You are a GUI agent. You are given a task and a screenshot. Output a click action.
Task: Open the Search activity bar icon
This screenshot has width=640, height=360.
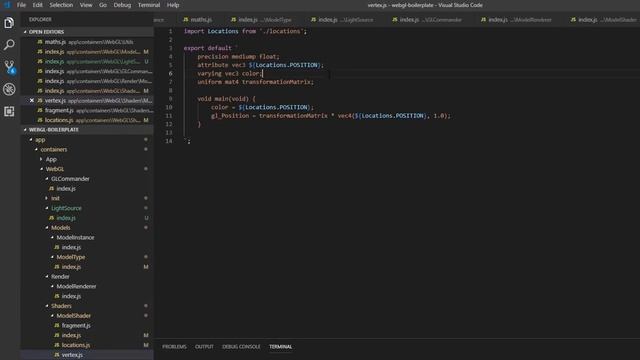[9, 44]
